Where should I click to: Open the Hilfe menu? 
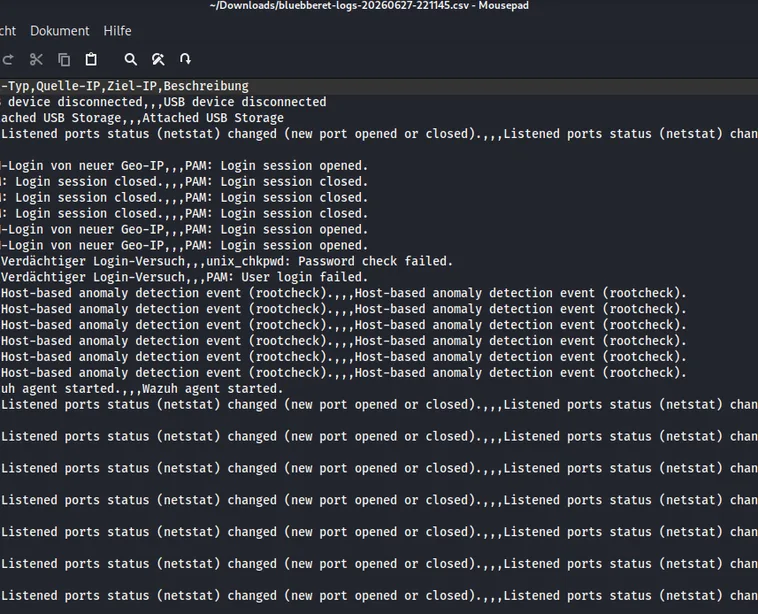point(117,31)
